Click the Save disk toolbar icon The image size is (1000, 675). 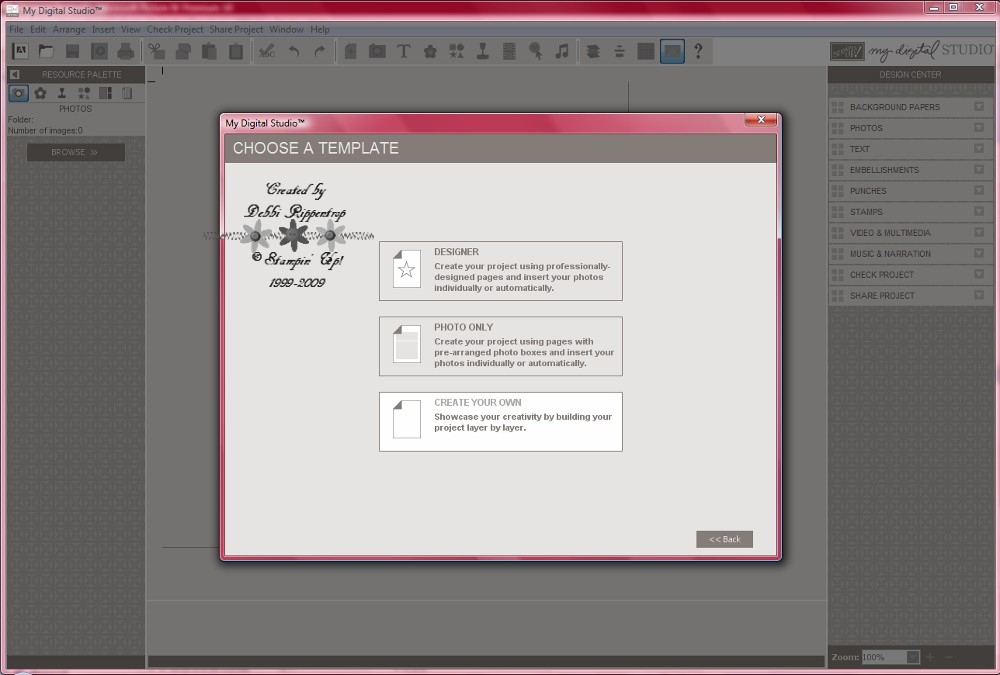point(72,51)
